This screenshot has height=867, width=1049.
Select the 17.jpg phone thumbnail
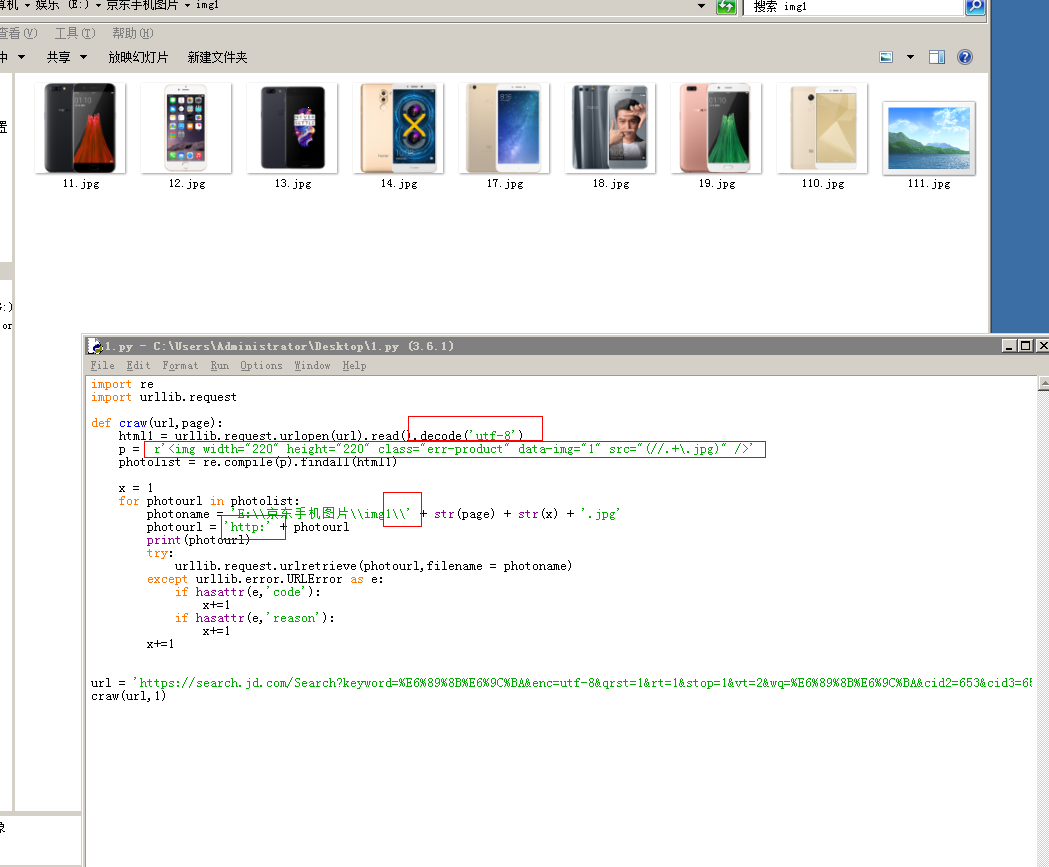[x=504, y=128]
